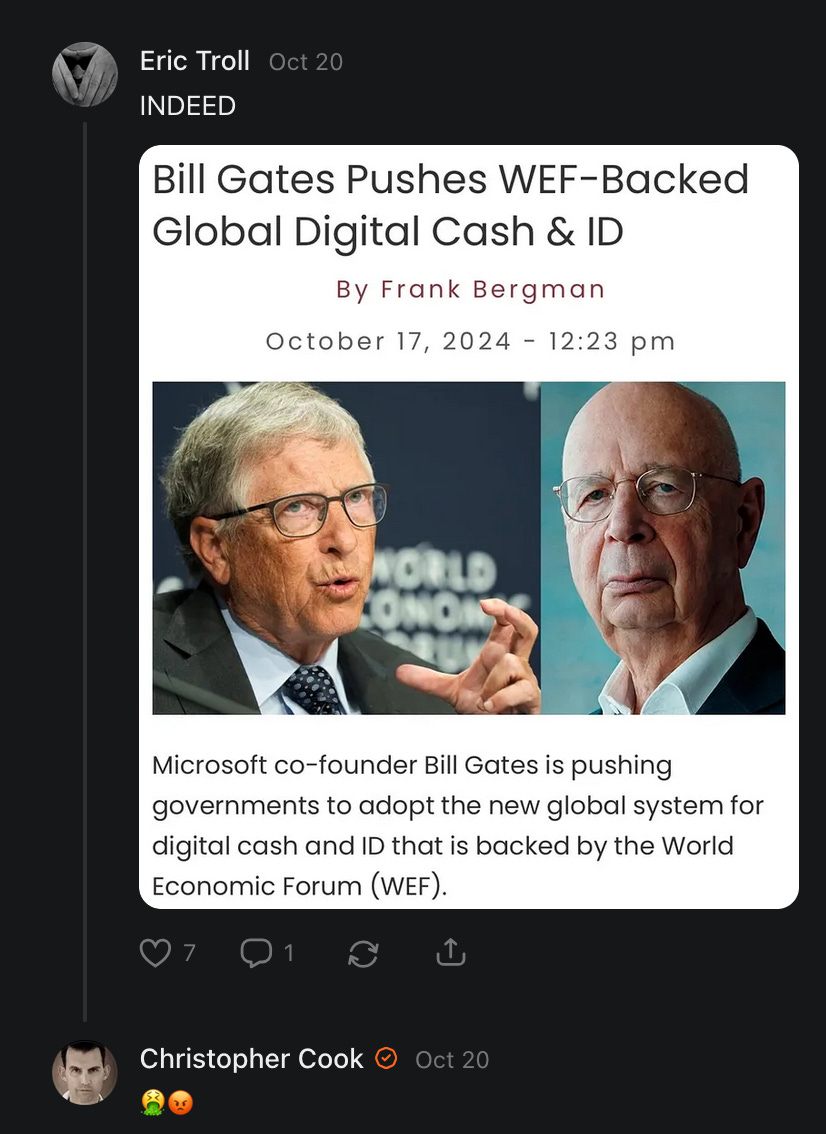
Task: Open the Oct 20 timestamp on Christopher's reply
Action: click(x=452, y=1060)
